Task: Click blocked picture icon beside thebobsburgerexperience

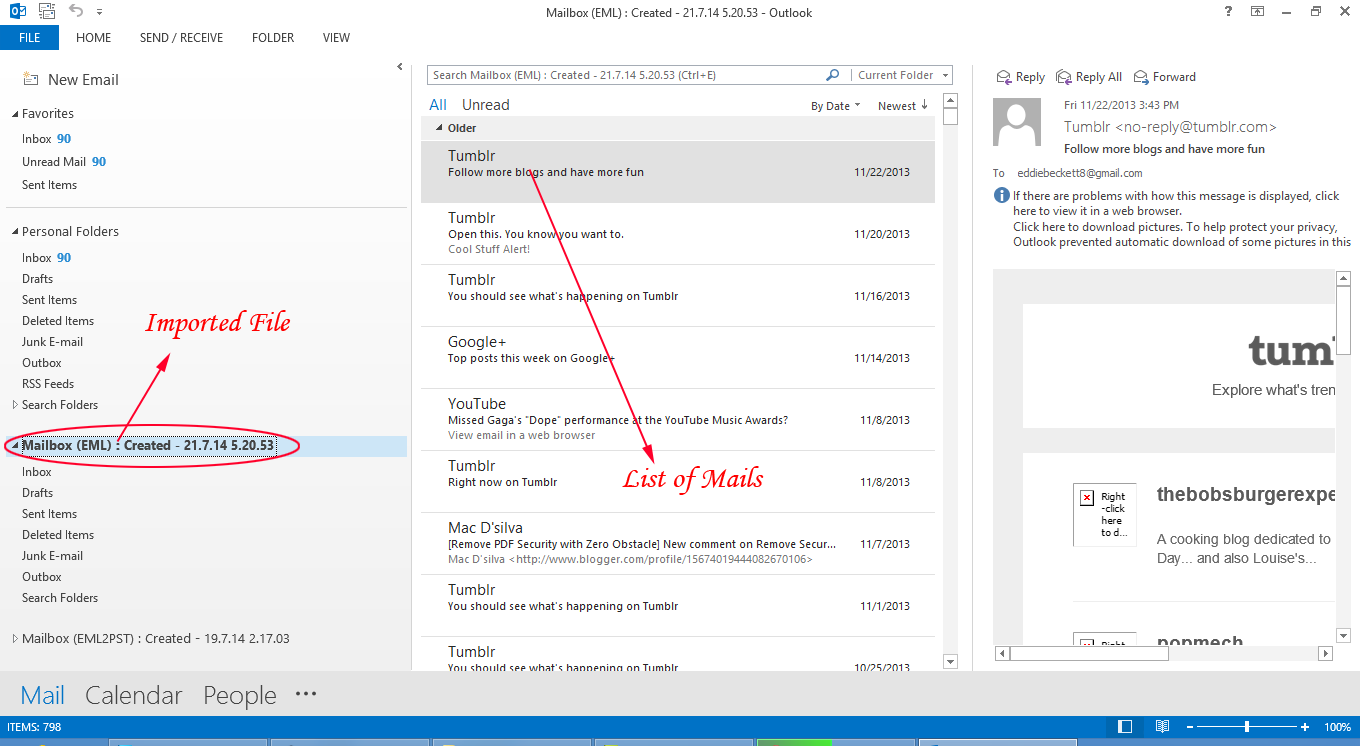Action: tap(1086, 497)
